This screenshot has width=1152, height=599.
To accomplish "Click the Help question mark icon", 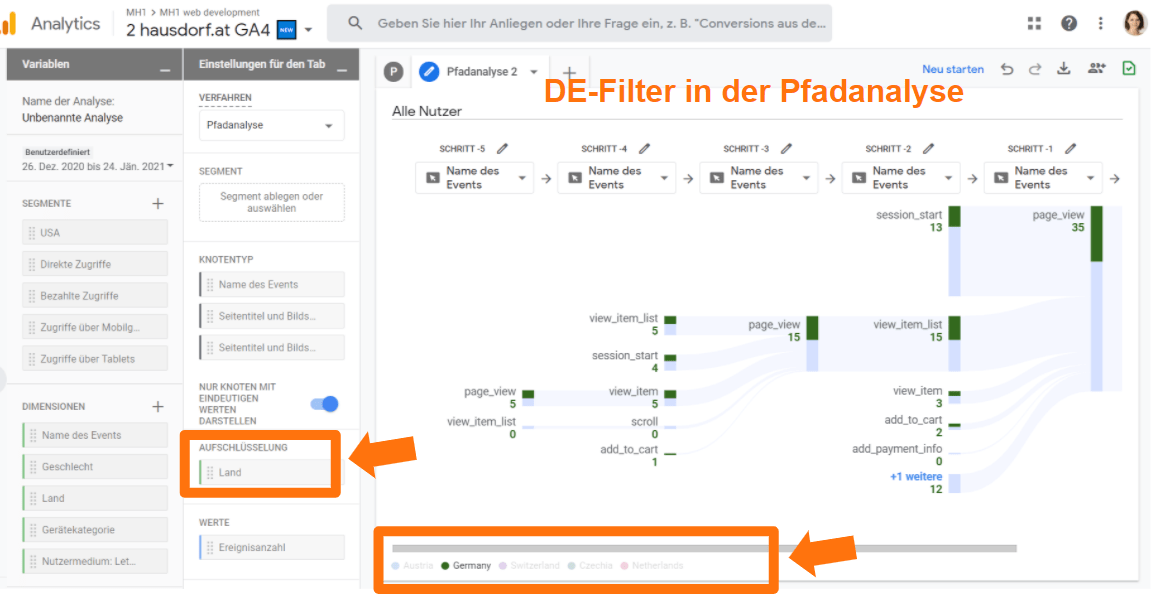I will click(1070, 22).
